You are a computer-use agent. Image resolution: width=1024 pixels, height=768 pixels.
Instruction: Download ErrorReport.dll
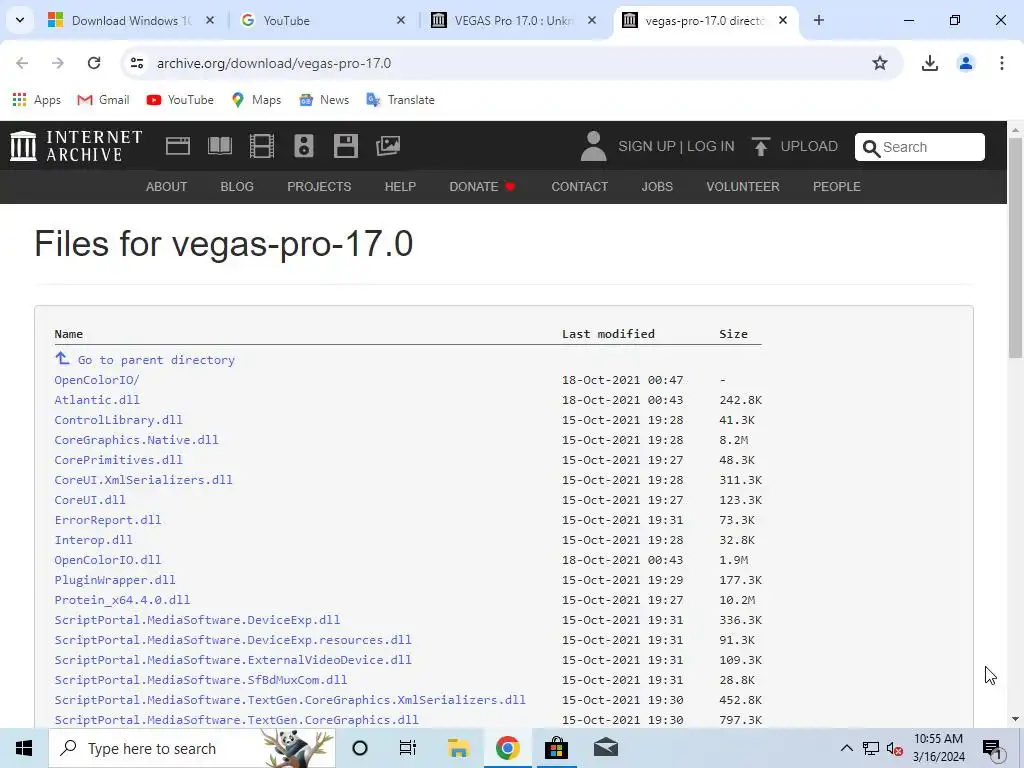[x=108, y=520]
